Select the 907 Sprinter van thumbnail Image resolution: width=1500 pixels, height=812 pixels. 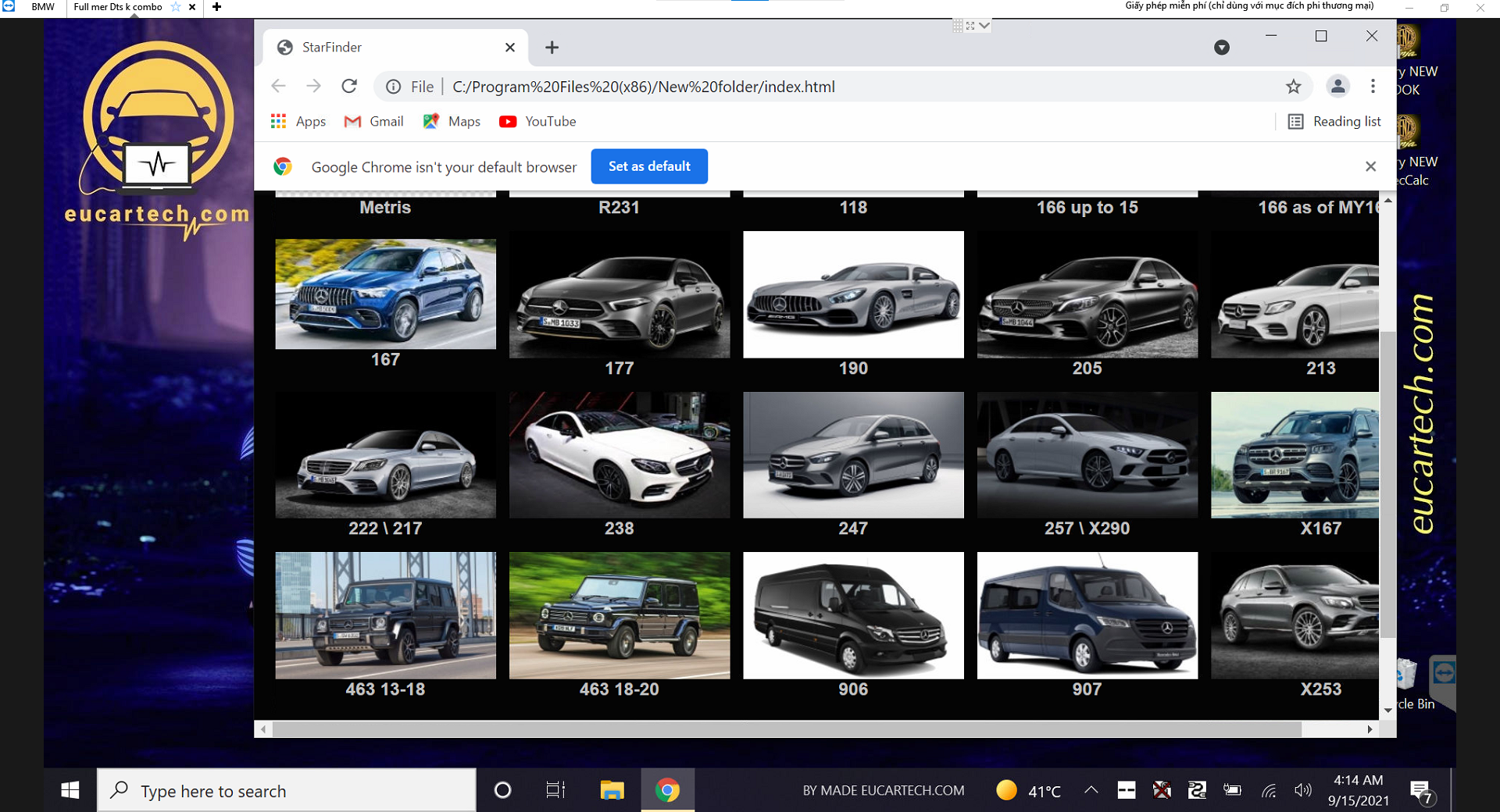1087,616
